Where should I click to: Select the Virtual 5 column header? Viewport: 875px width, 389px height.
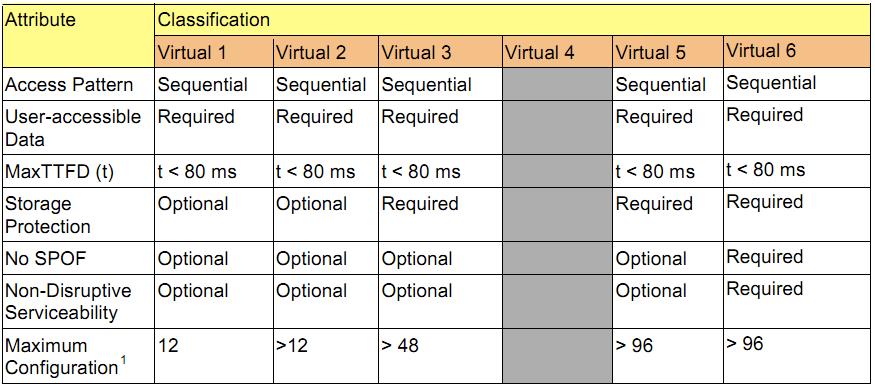pyautogui.click(x=668, y=52)
